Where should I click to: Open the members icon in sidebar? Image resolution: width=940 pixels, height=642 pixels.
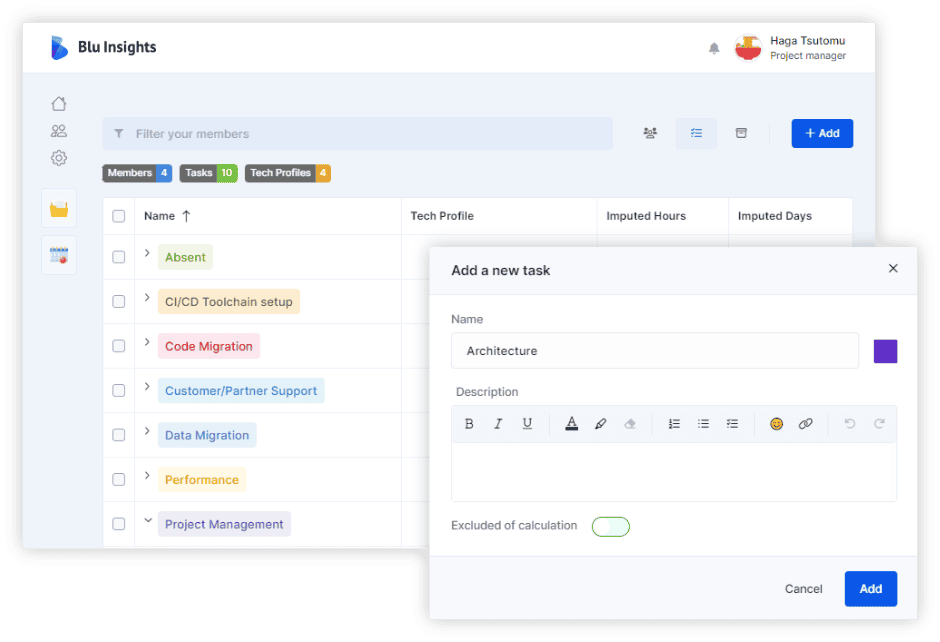pyautogui.click(x=59, y=131)
